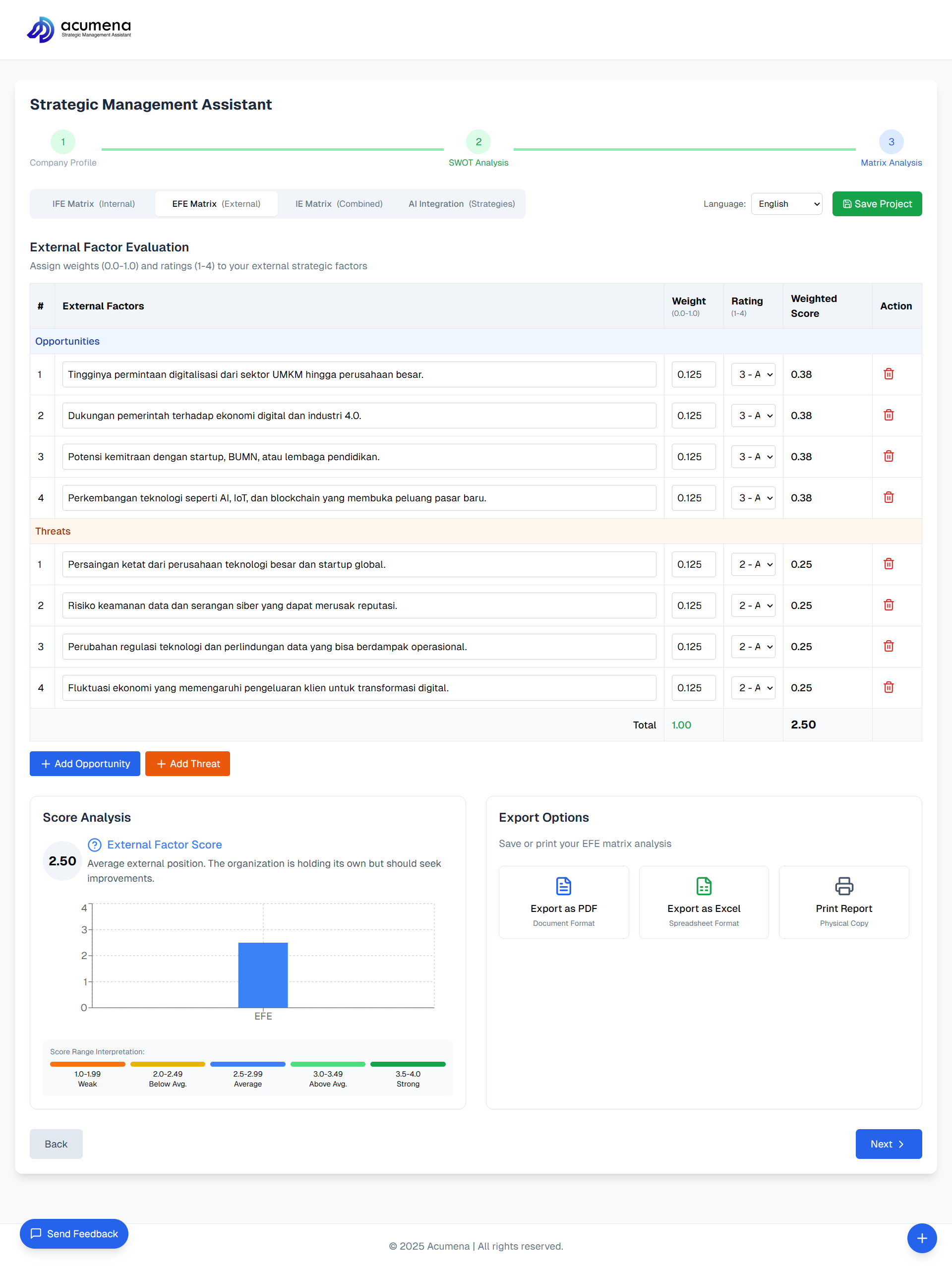The image size is (952, 1268).
Task: Add a new Opportunity factor
Action: [x=84, y=764]
